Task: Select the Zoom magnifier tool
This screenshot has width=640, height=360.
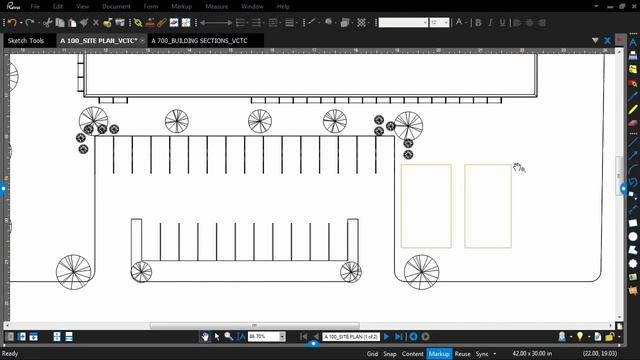Action: [229, 336]
